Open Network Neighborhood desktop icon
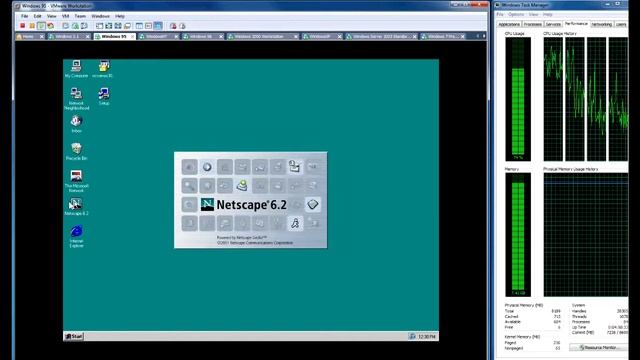The height and width of the screenshot is (360, 640). 76,99
